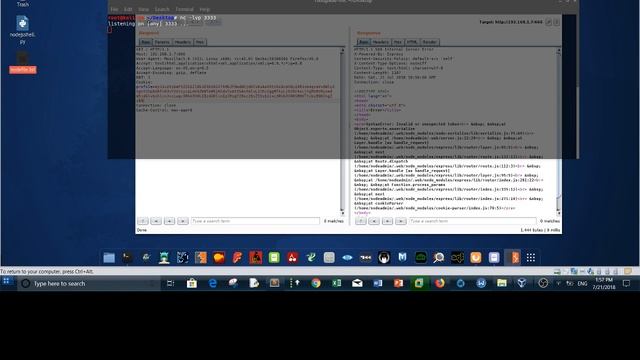The image size is (640, 360).
Task: Switch Request pane to Headers tab
Action: click(x=182, y=42)
